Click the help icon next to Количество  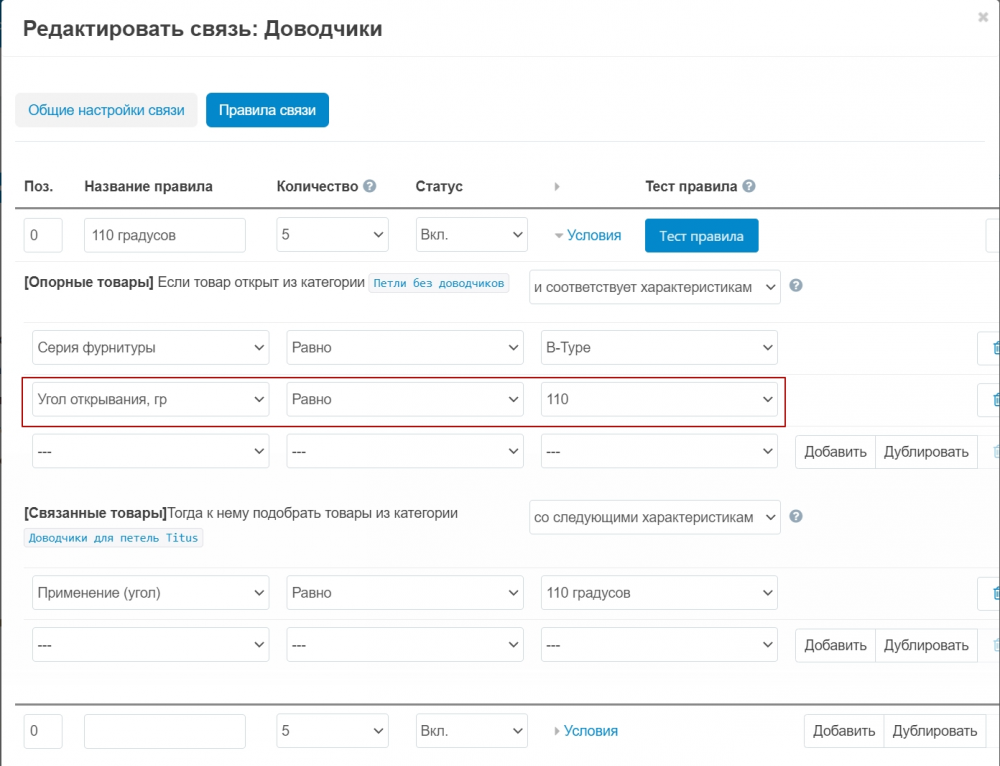click(370, 186)
